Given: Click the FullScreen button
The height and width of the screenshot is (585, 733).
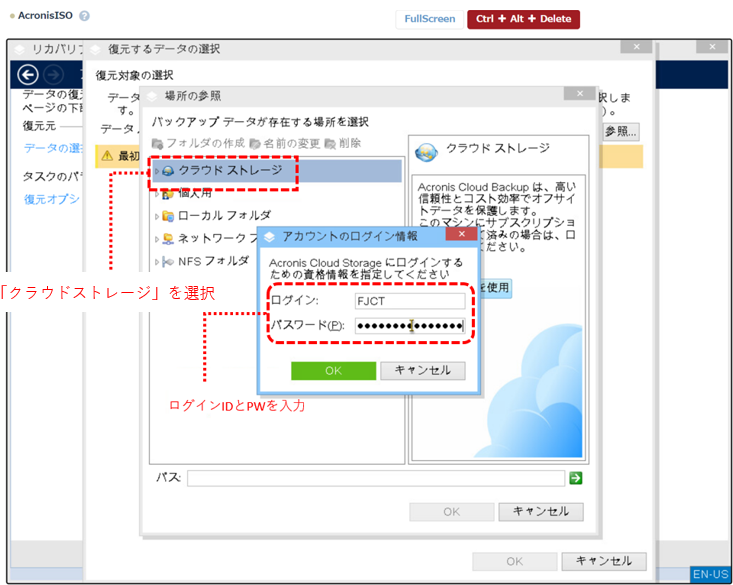Looking at the screenshot, I should [429, 19].
